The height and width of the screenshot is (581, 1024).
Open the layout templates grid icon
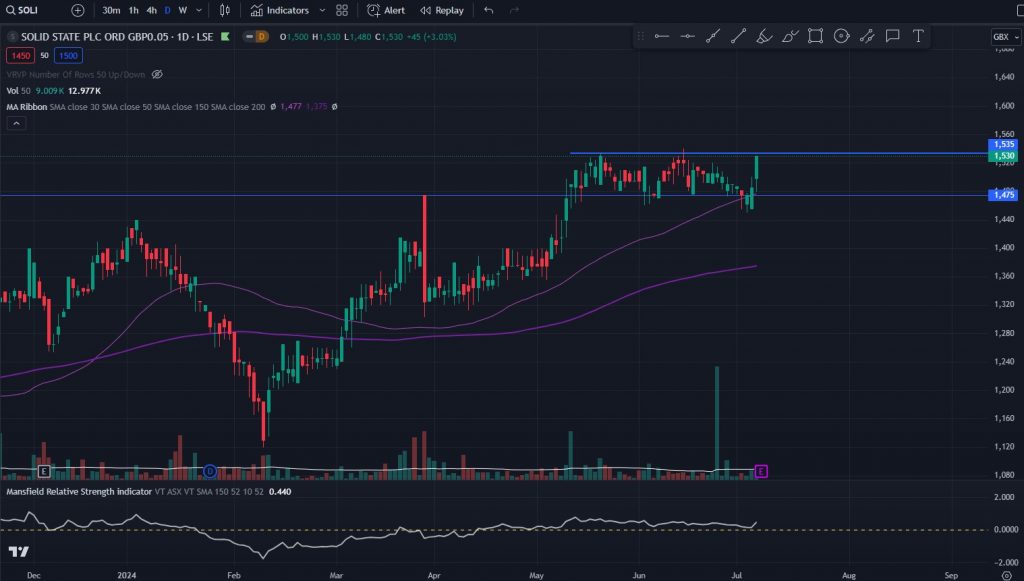342,10
